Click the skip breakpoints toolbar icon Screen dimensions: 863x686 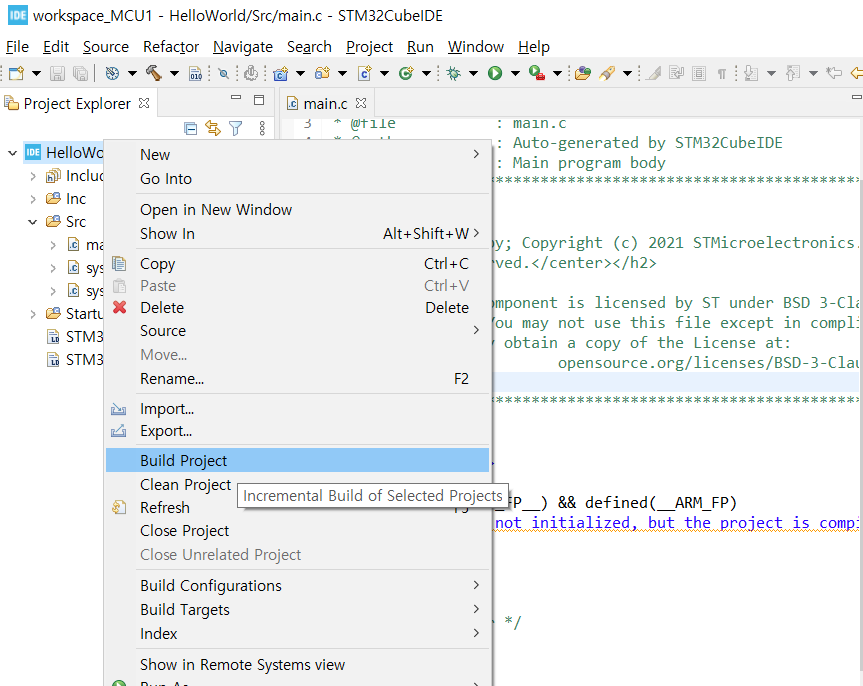tap(223, 73)
